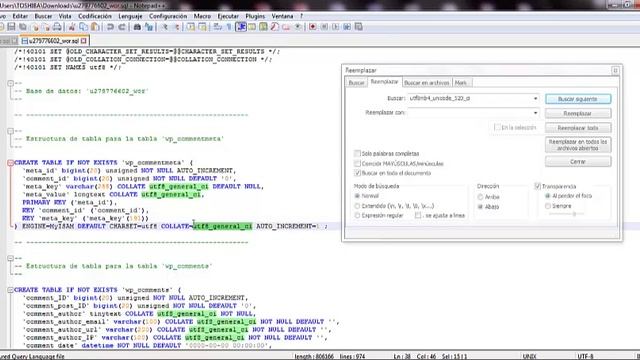
Task: Click the 'Reemplazar todo' button
Action: 578,128
